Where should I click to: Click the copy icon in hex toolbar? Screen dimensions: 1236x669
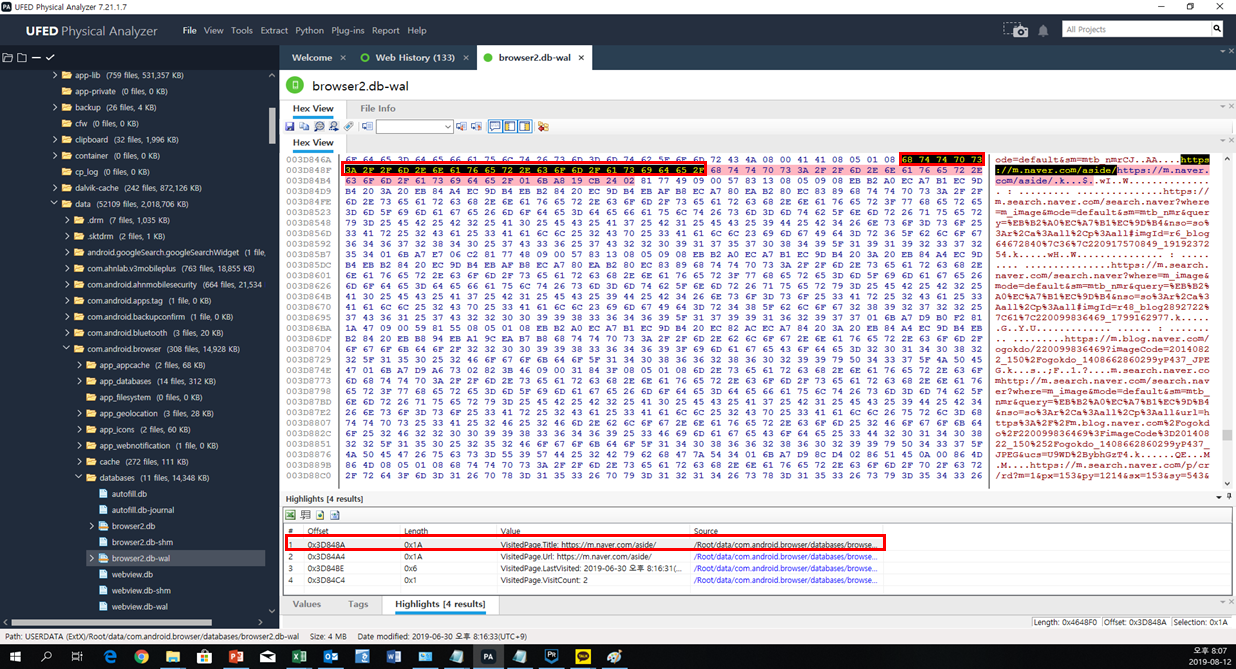point(304,127)
